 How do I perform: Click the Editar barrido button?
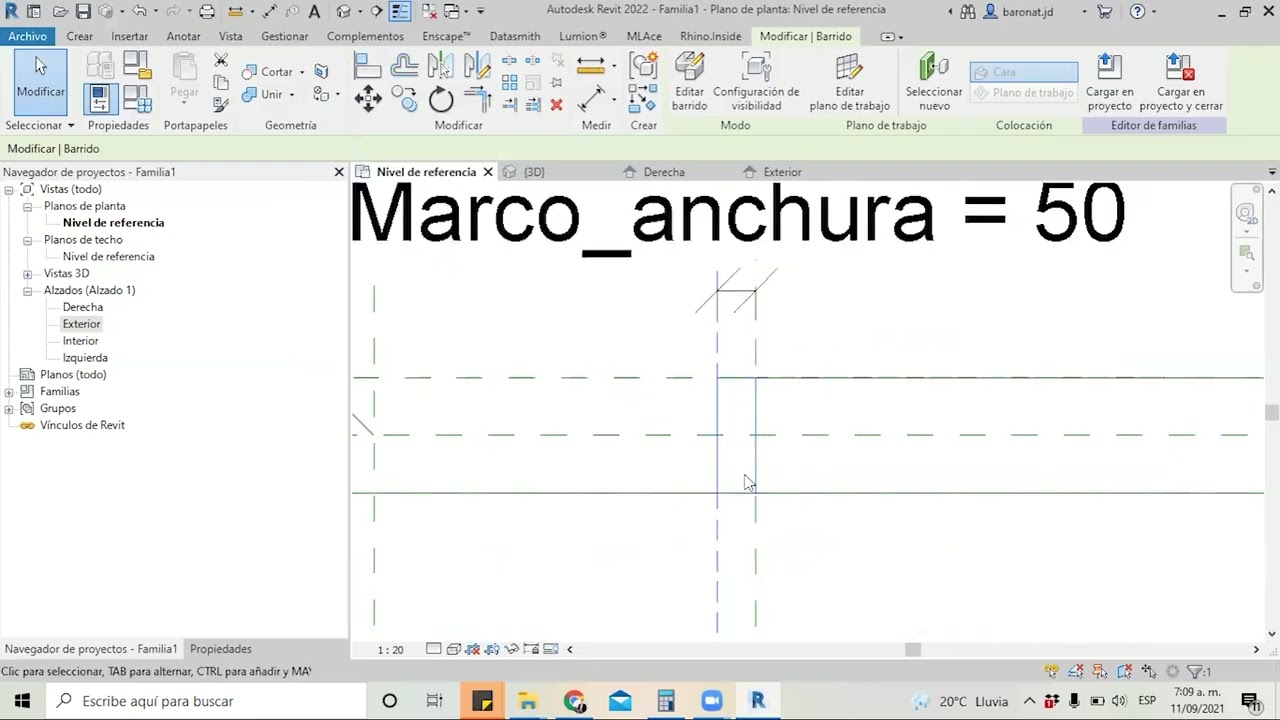pos(689,81)
